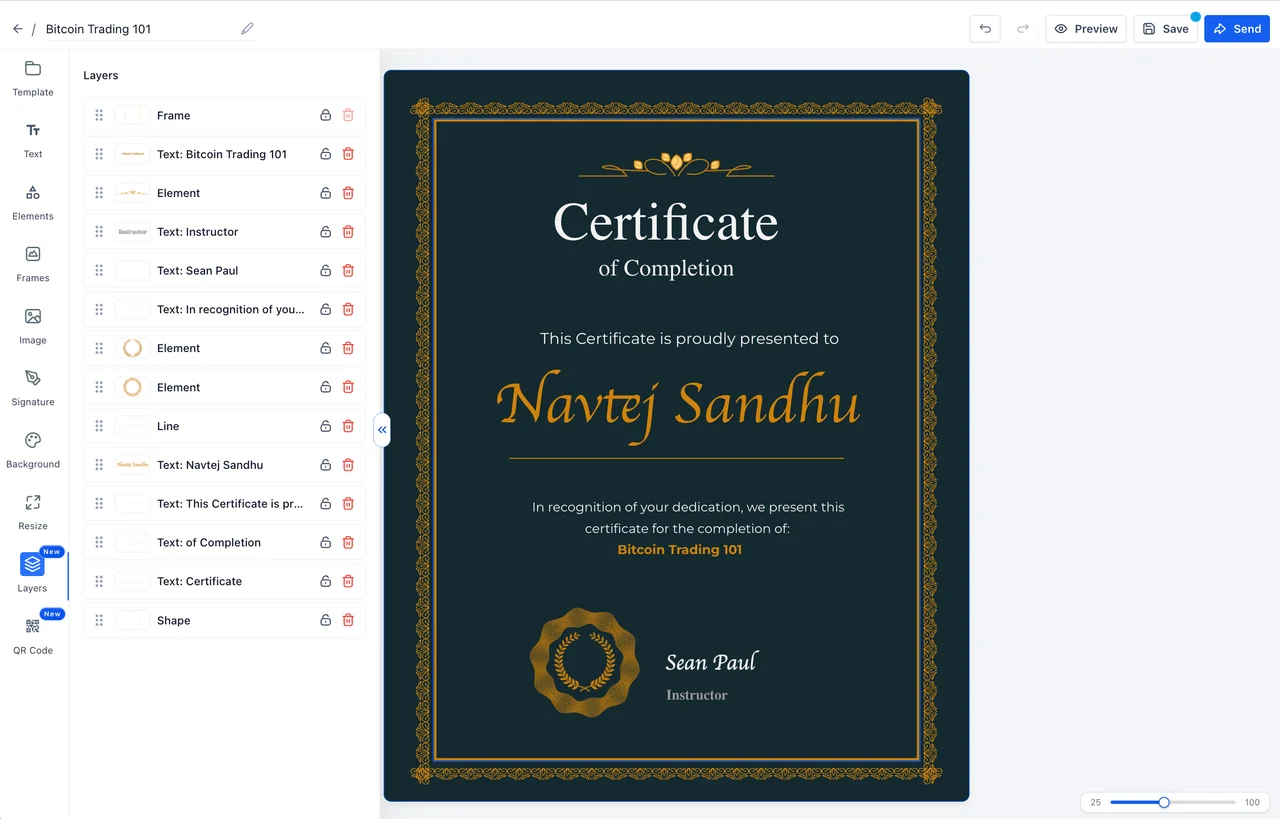Click the undo arrow button
This screenshot has height=819, width=1280.
point(985,29)
